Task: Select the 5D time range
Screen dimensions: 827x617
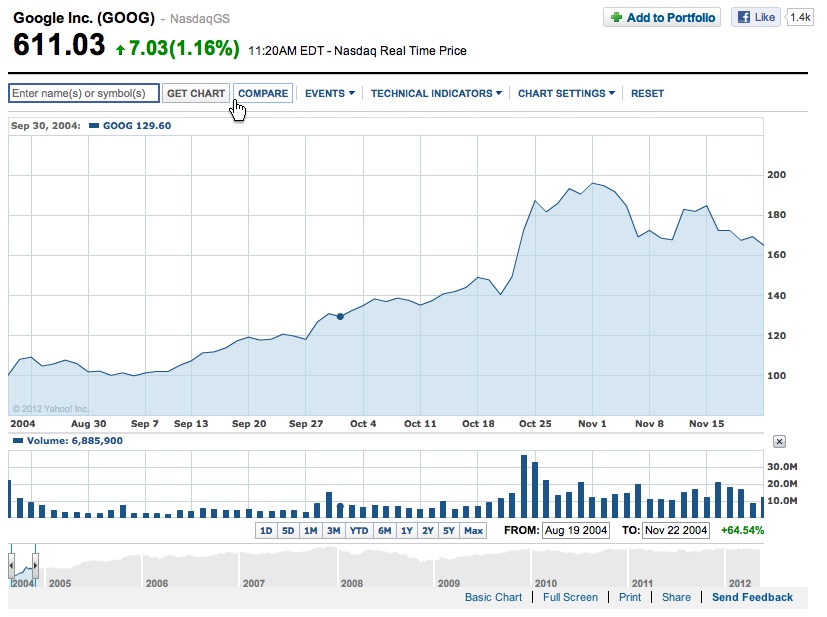Action: tap(288, 531)
